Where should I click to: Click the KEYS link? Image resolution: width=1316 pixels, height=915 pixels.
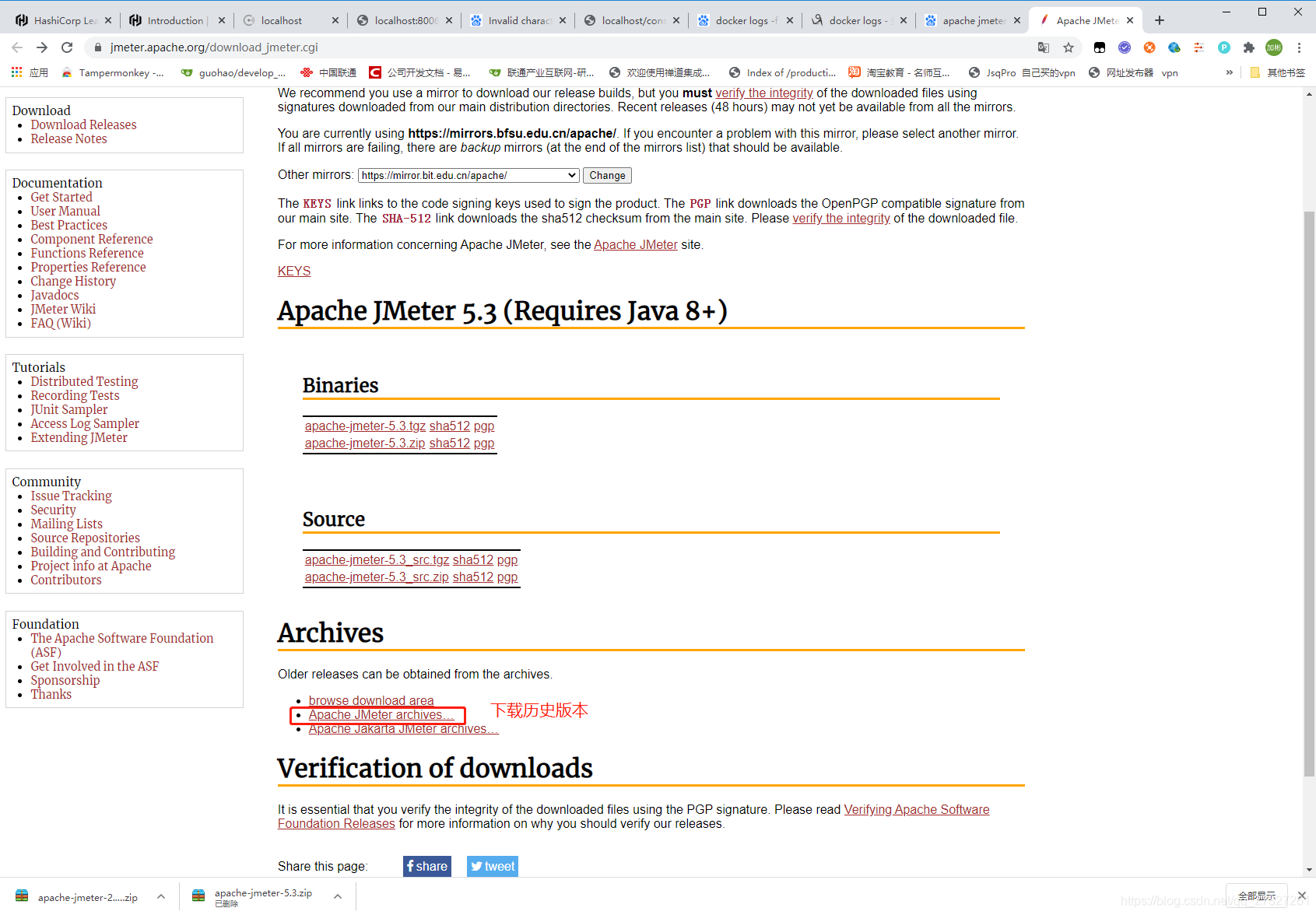(294, 271)
